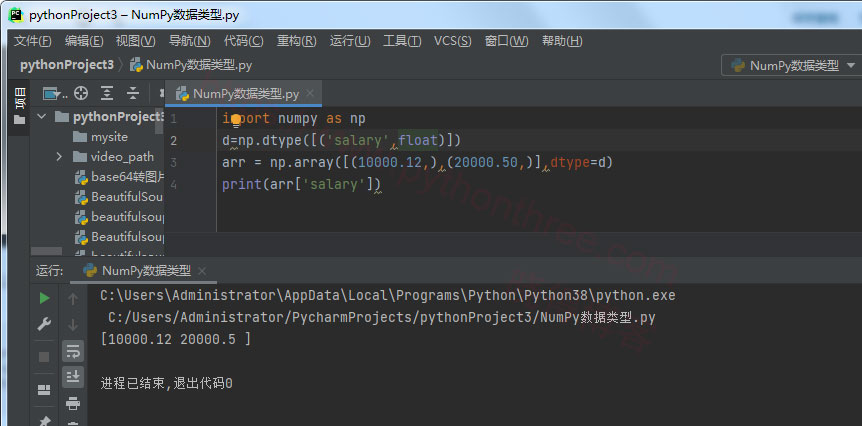The image size is (862, 426).
Task: Collapse the pythonProject3 root folder
Action: [41, 117]
